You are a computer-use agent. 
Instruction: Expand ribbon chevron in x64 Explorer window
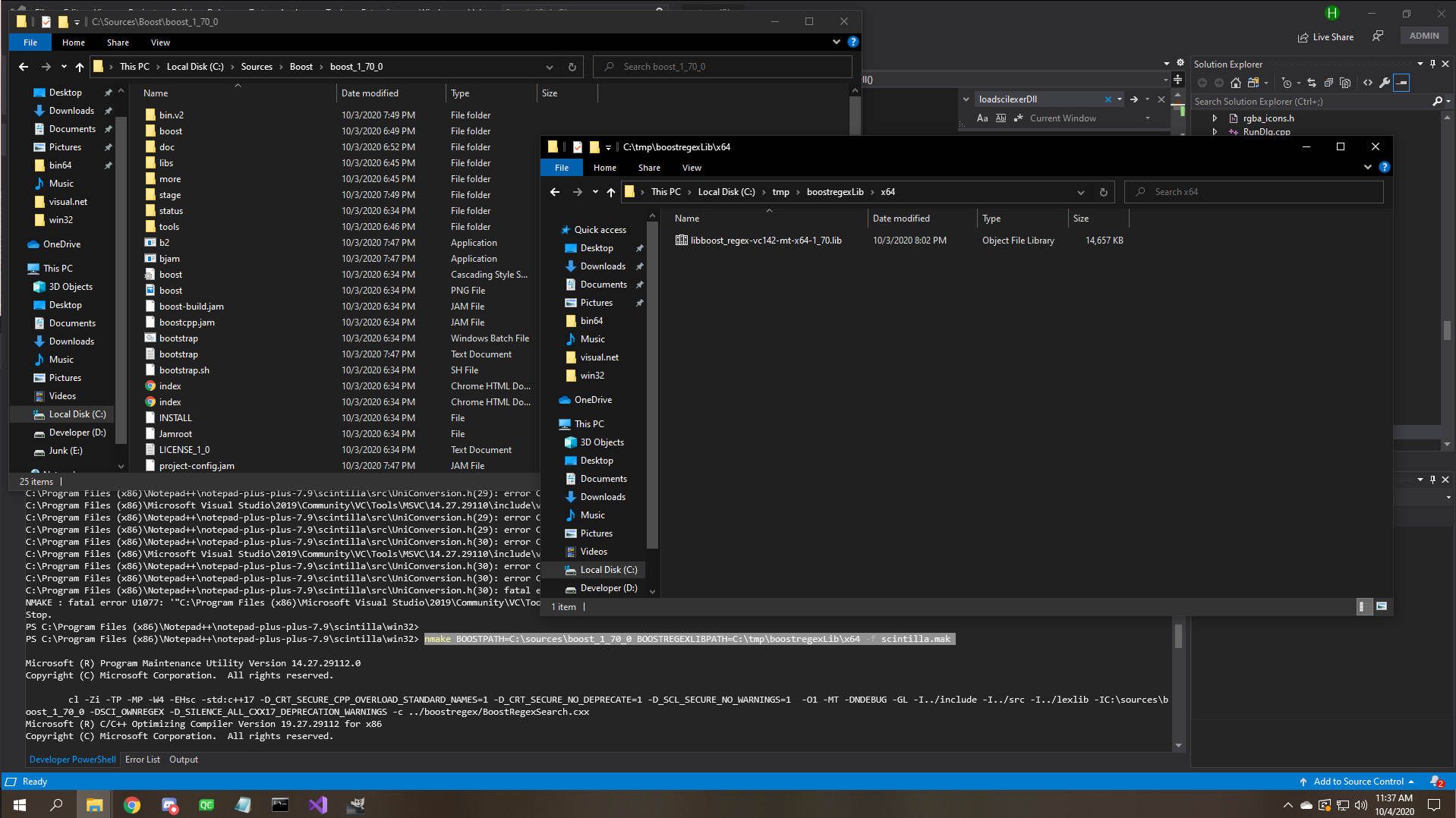point(1368,167)
